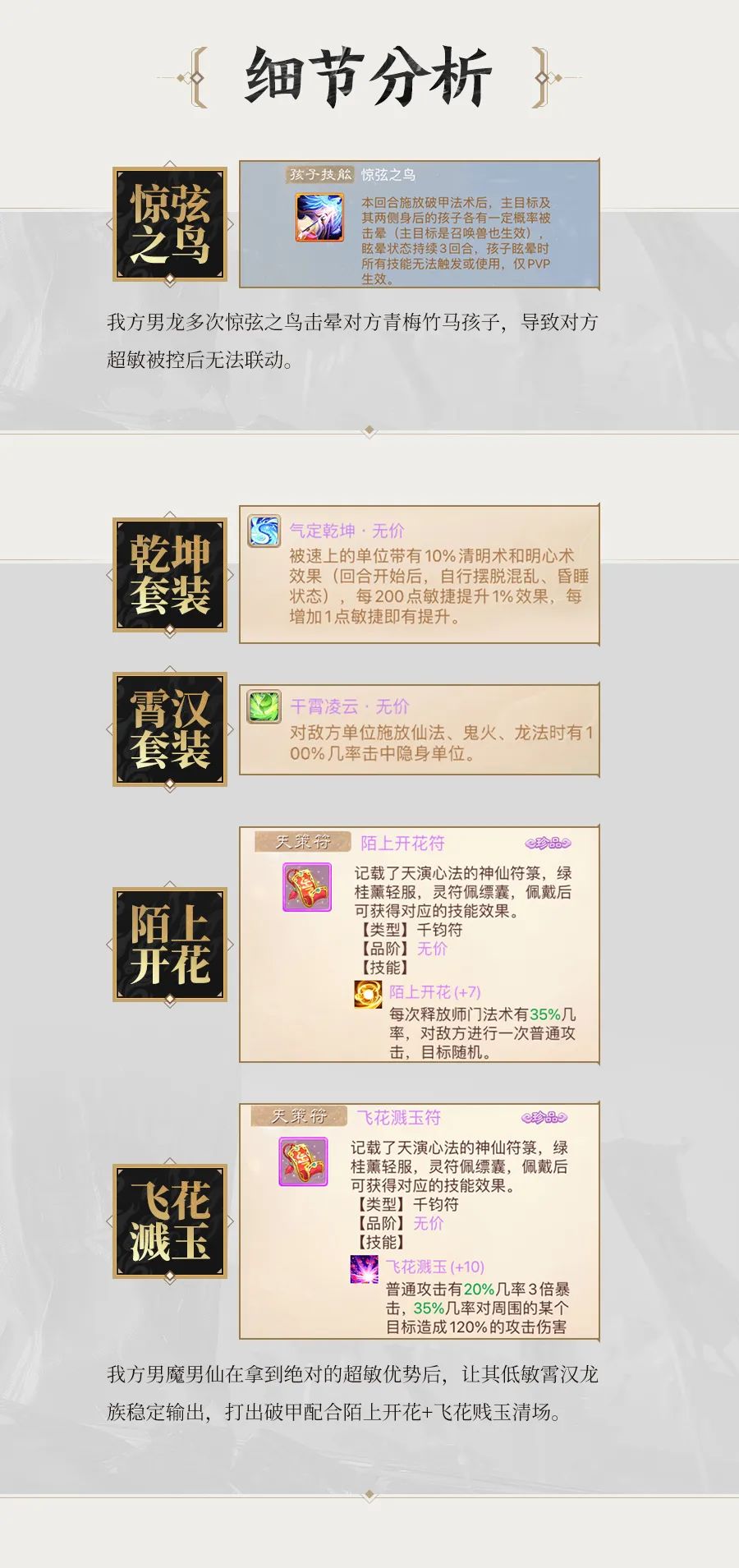Click the 气定乾坤 blue swirl icon
Viewport: 739px width, 1568px height.
[264, 531]
